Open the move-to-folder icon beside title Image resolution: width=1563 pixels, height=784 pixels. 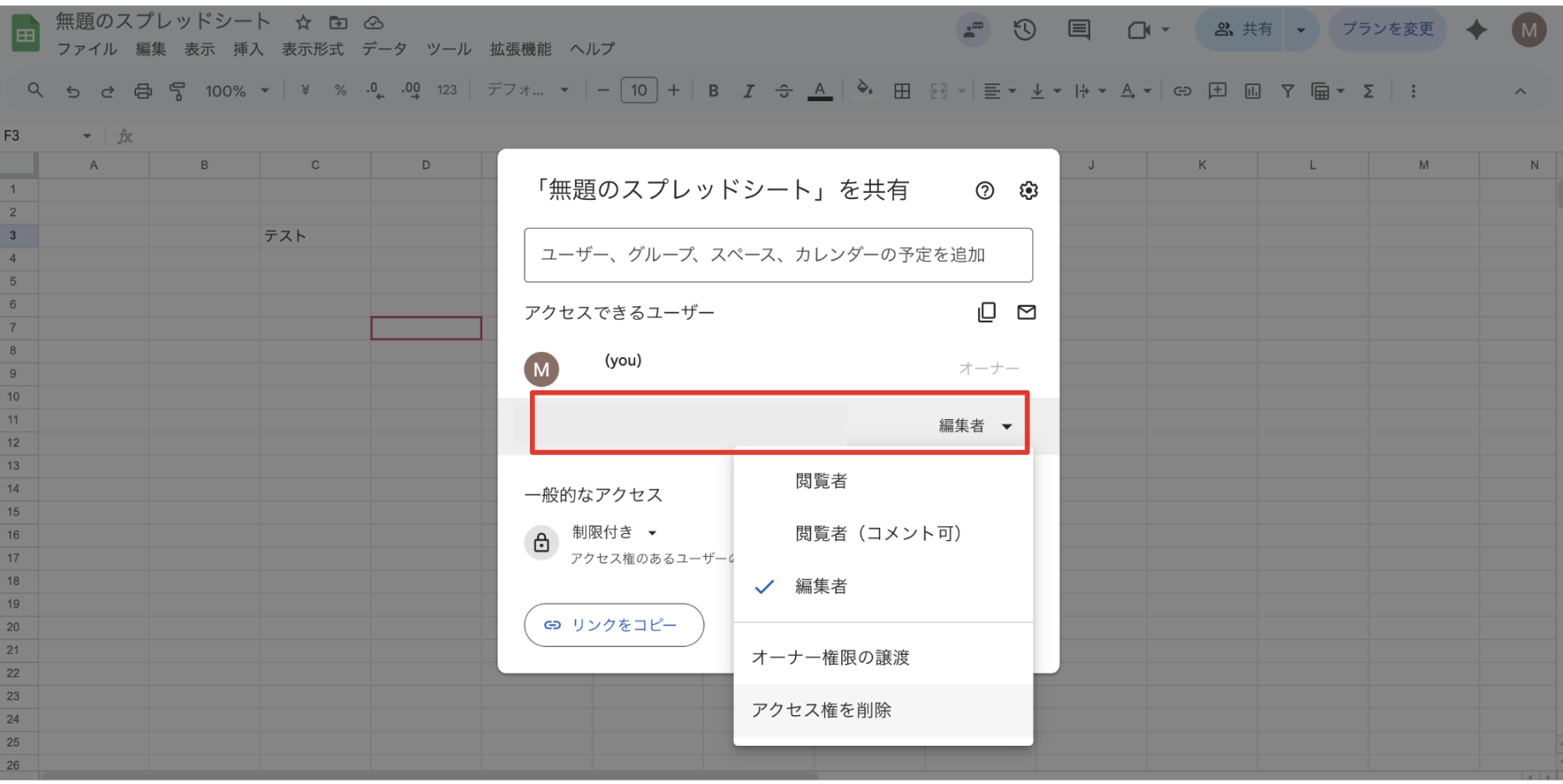tap(338, 23)
